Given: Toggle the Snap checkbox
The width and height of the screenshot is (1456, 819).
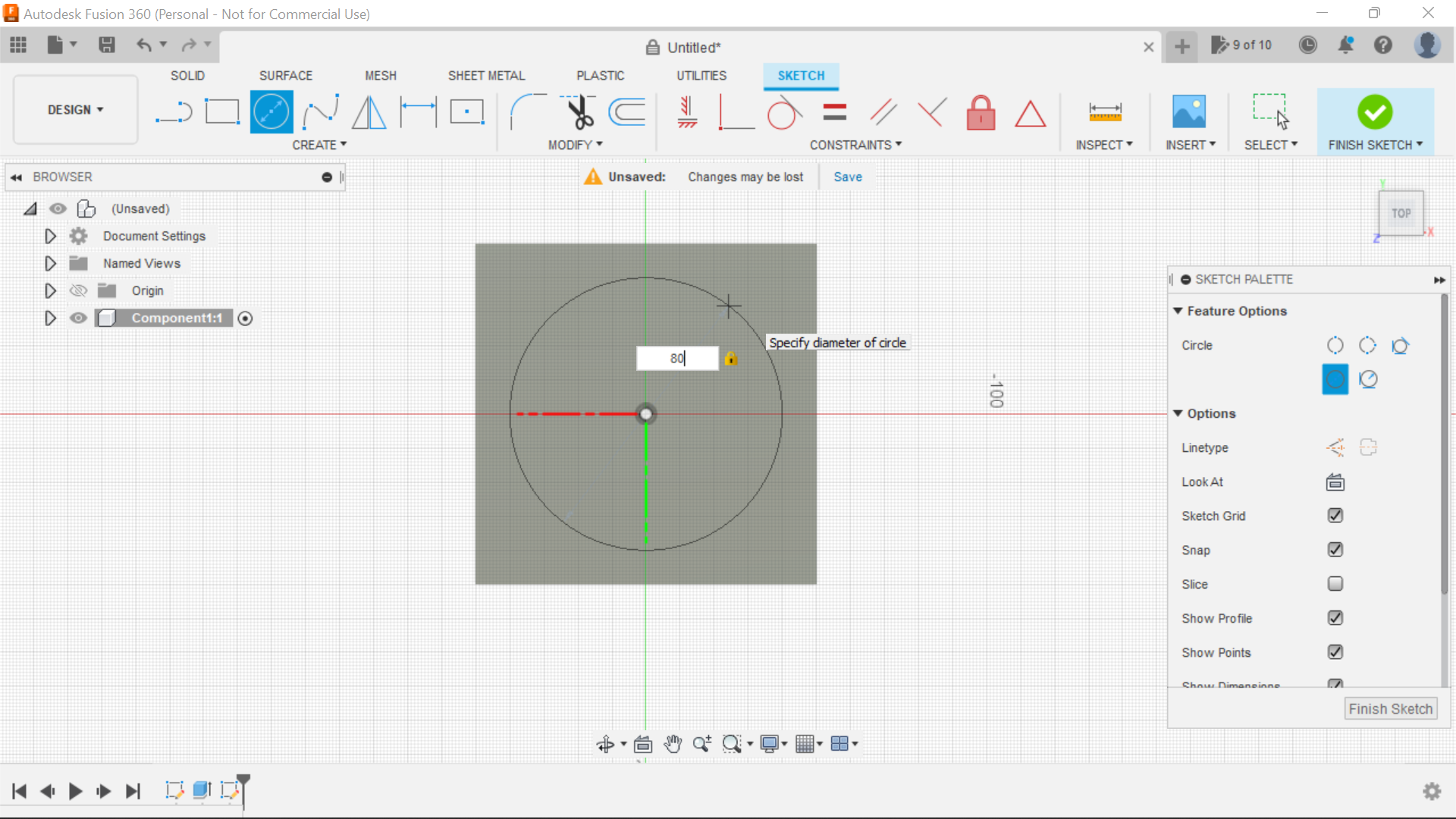Looking at the screenshot, I should pos(1335,550).
